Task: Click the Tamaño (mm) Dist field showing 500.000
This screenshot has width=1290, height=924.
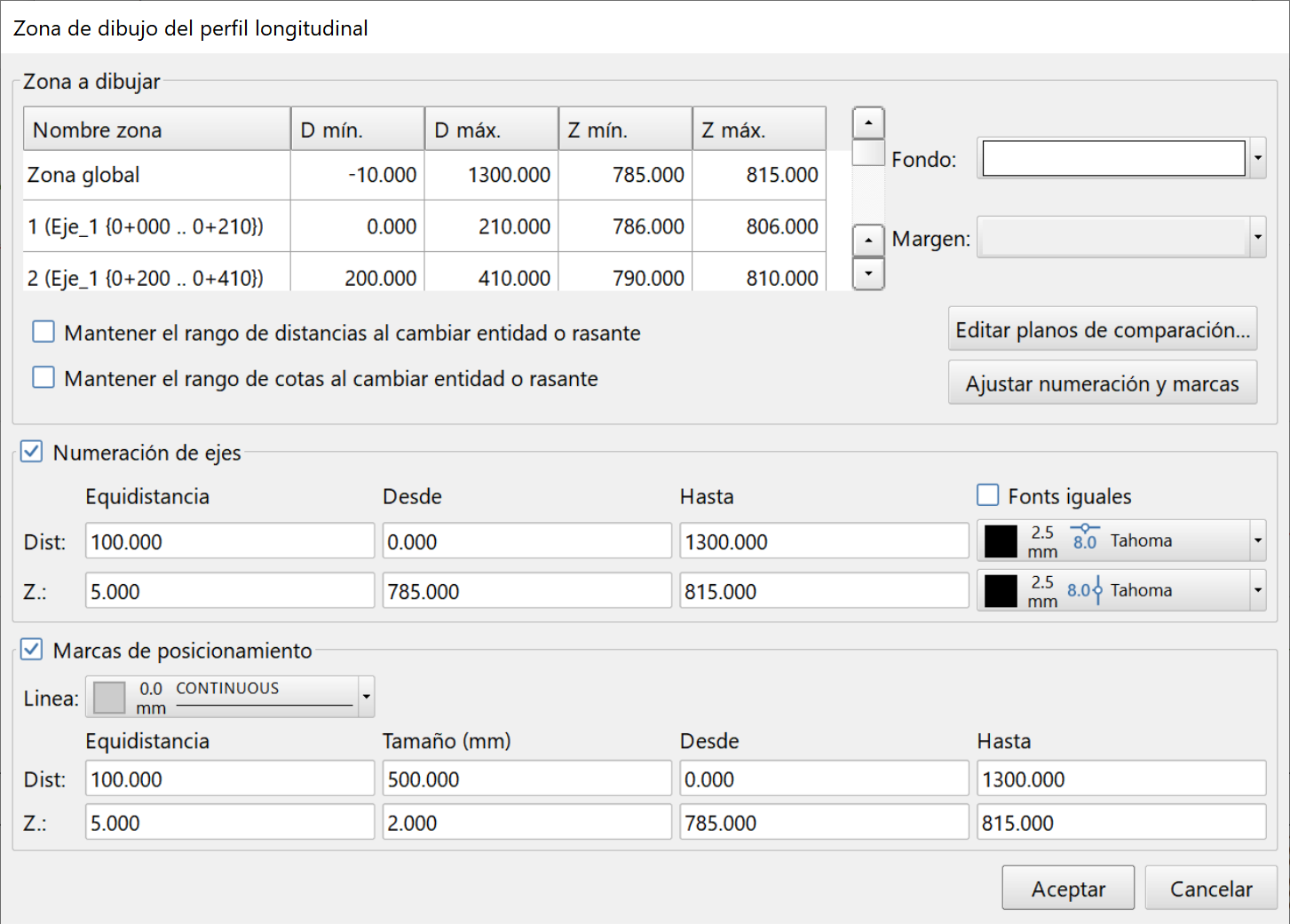Action: 526,779
